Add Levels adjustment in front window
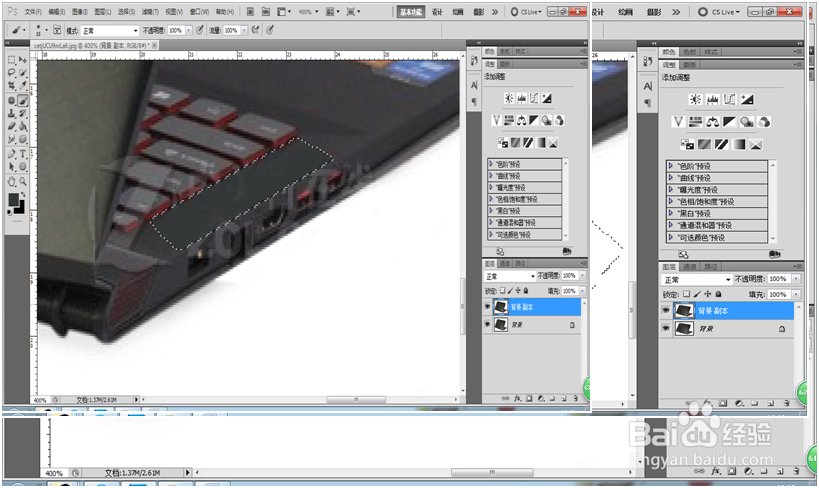The image size is (819, 488). (x=521, y=98)
